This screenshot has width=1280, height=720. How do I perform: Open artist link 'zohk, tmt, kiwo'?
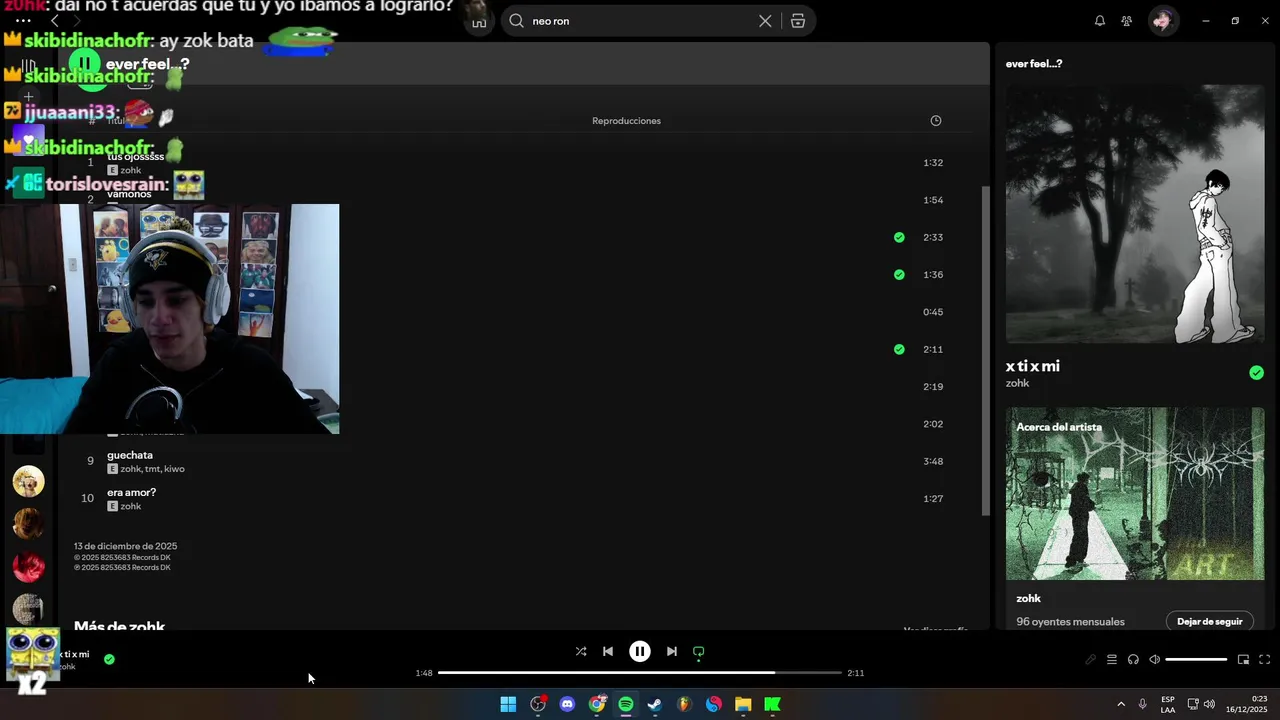[152, 469]
